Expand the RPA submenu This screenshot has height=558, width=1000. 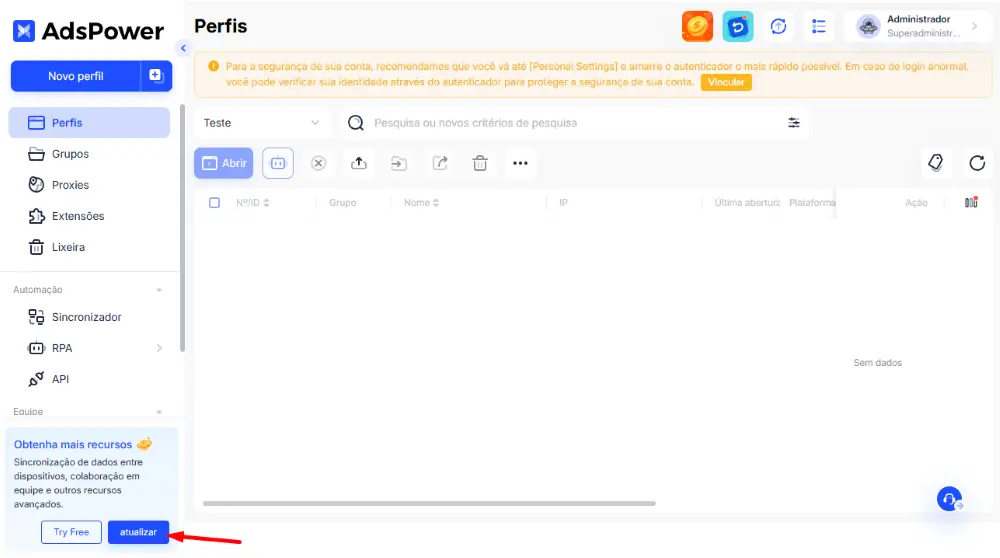[x=159, y=348]
